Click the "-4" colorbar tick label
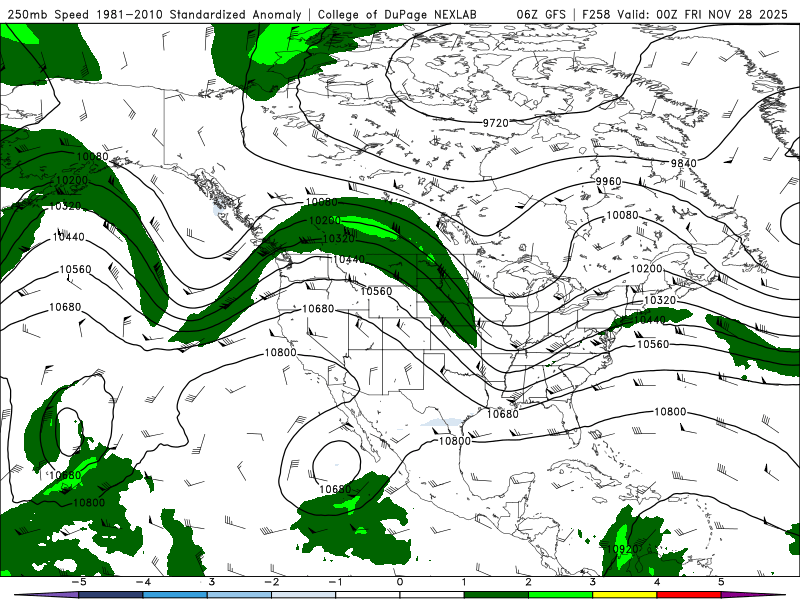 [143, 582]
